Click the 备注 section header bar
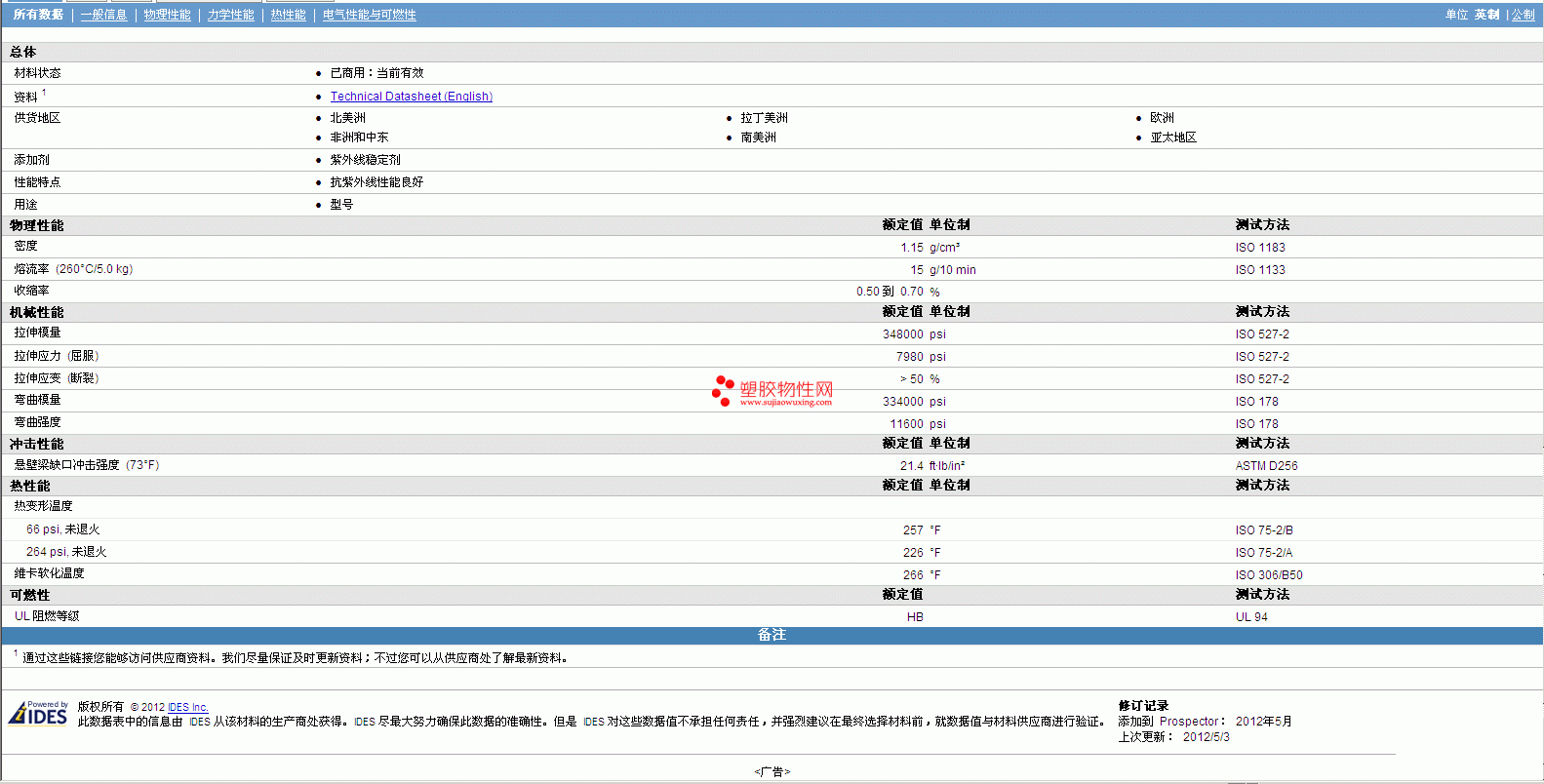The image size is (1544, 784). point(772,635)
